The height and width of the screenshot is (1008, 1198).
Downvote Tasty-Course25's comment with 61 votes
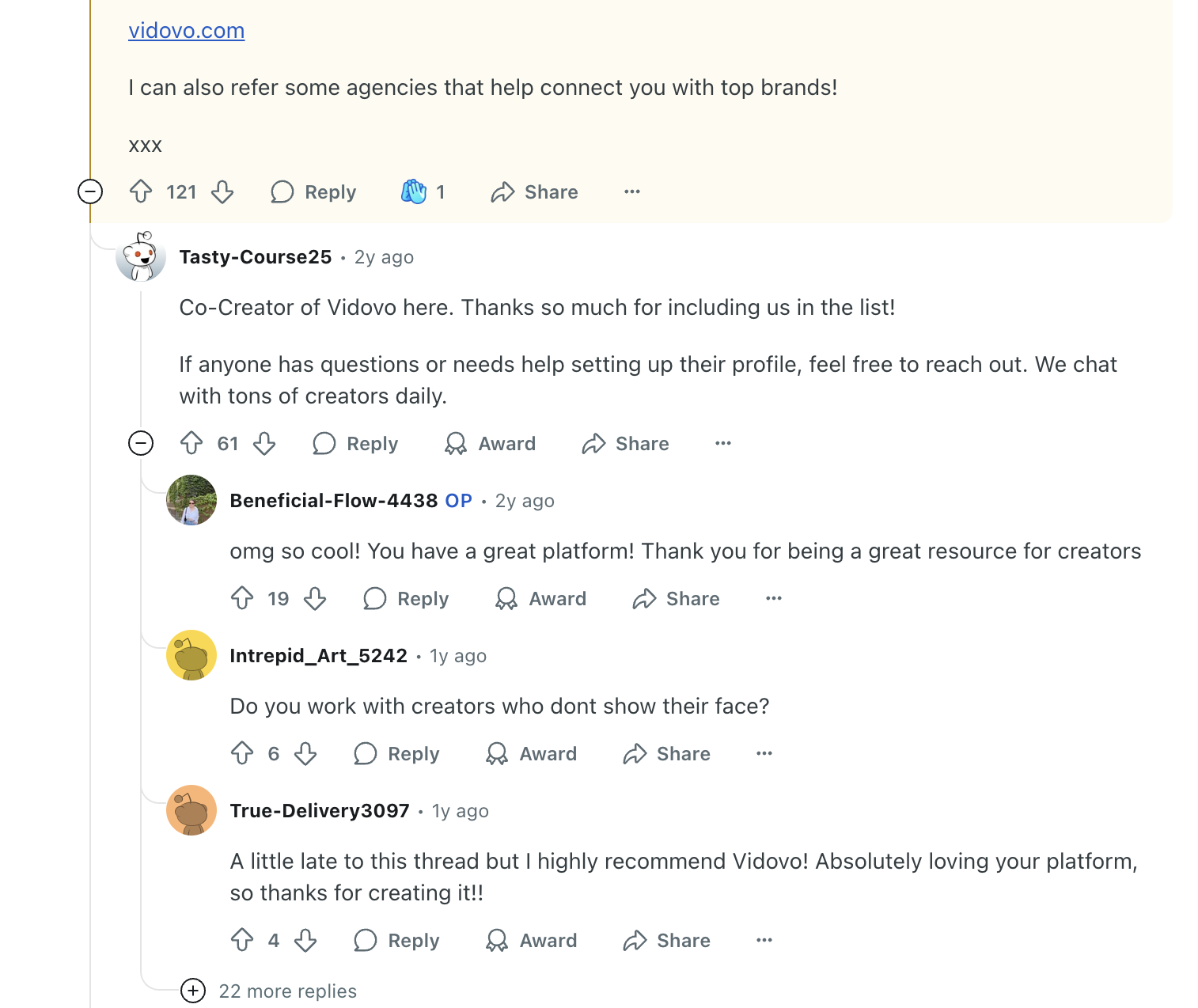pyautogui.click(x=264, y=444)
